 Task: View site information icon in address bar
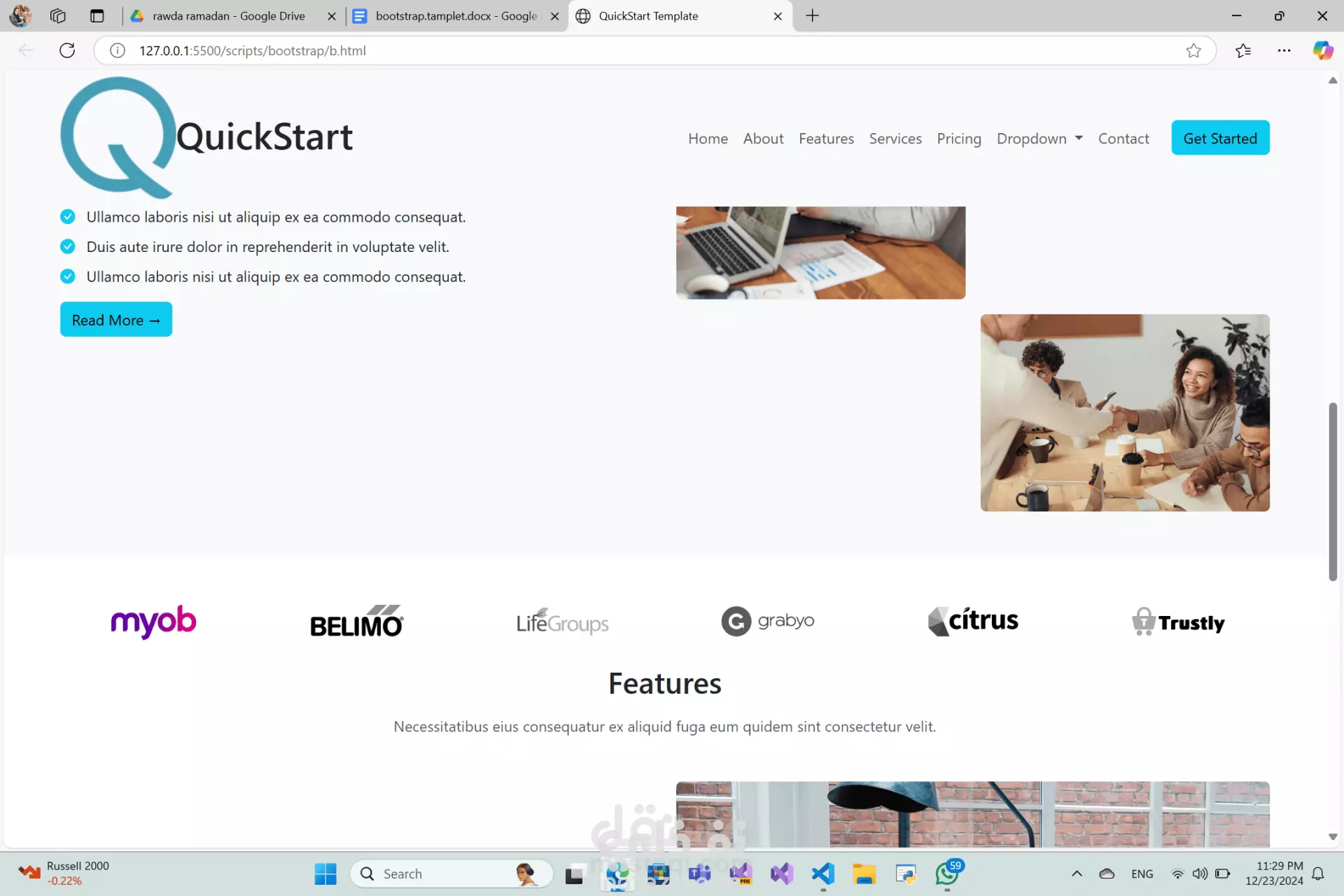(118, 50)
